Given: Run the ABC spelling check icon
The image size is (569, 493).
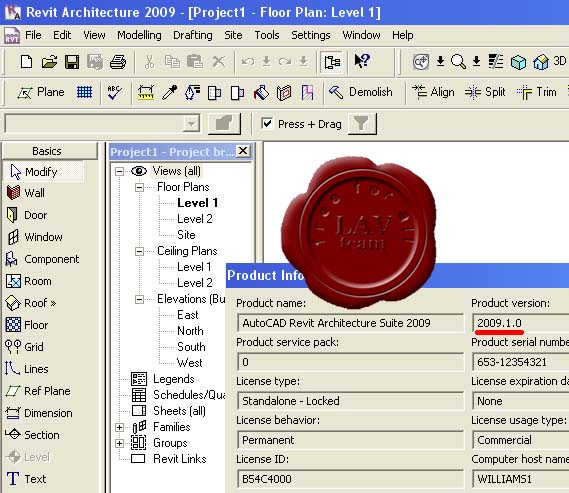Looking at the screenshot, I should 114,92.
